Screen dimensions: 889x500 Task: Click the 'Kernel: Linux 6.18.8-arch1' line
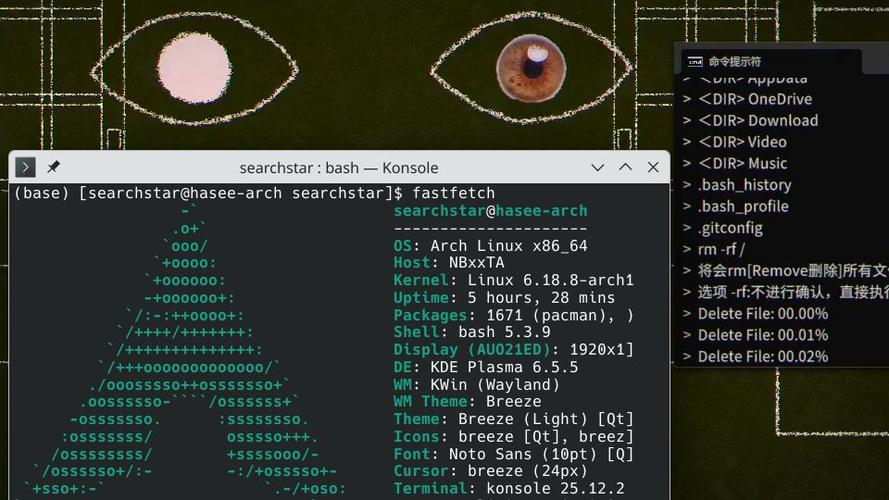(x=514, y=280)
